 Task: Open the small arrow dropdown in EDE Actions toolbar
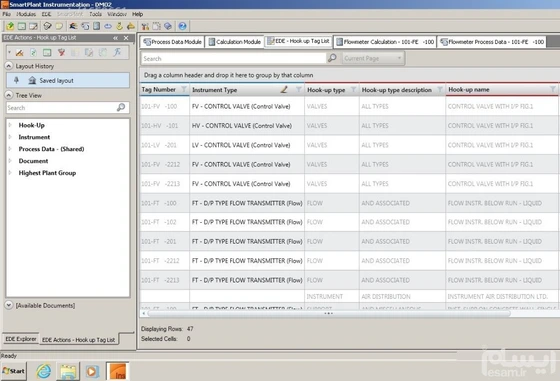coord(9,52)
